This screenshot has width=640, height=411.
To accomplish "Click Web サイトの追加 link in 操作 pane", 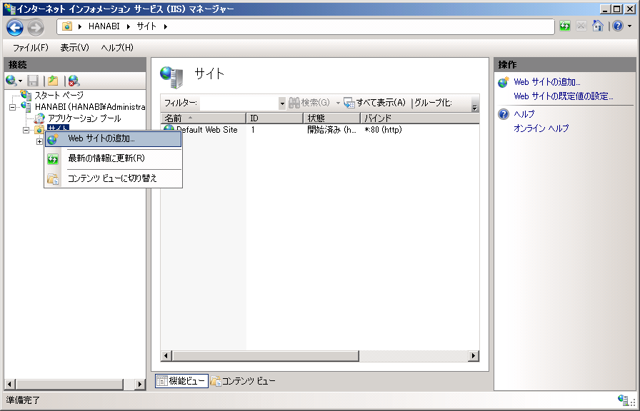I will [547, 82].
